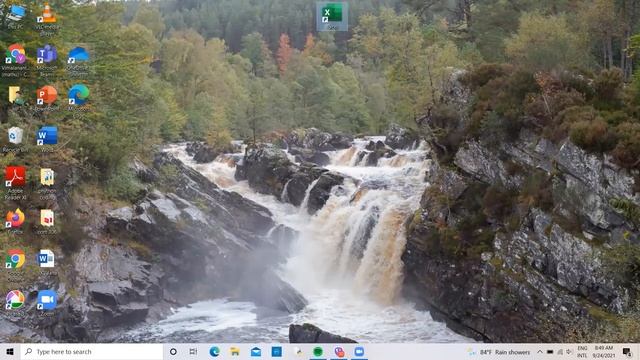Launch Word desktop shortcut
Screen dimensions: 640x360
pos(47,139)
